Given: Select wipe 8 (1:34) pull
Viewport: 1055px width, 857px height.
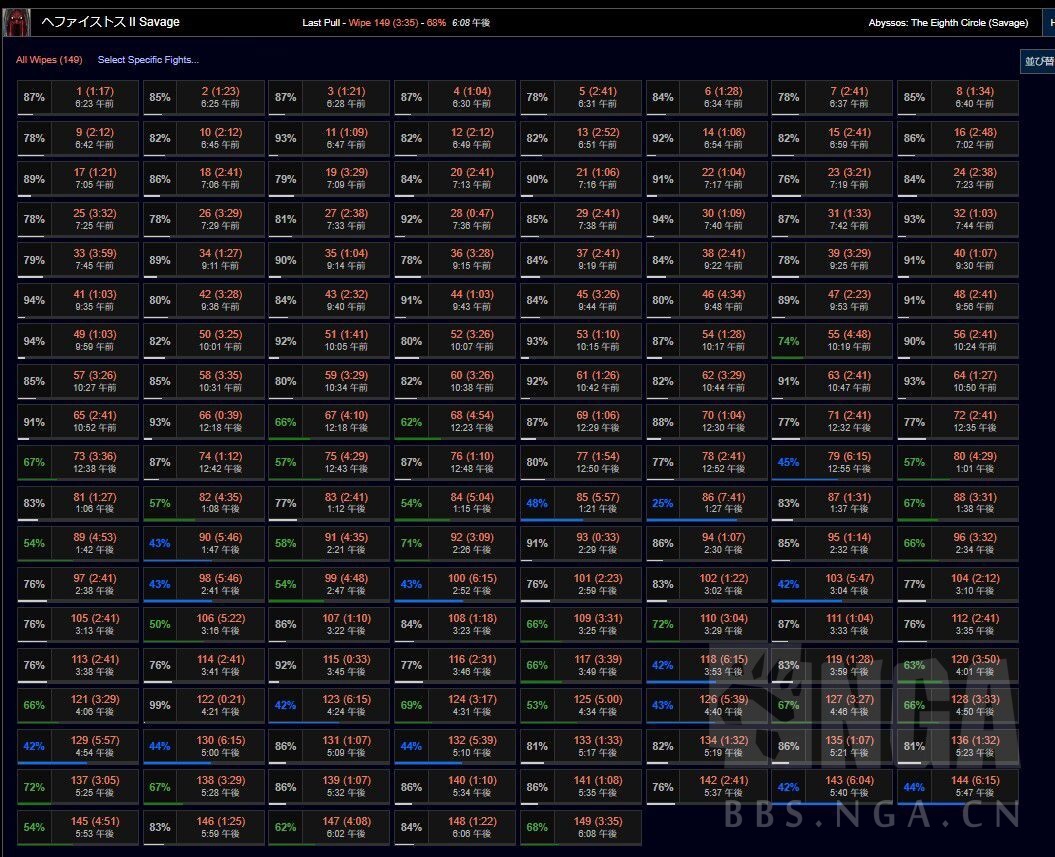Looking at the screenshot, I should point(973,97).
